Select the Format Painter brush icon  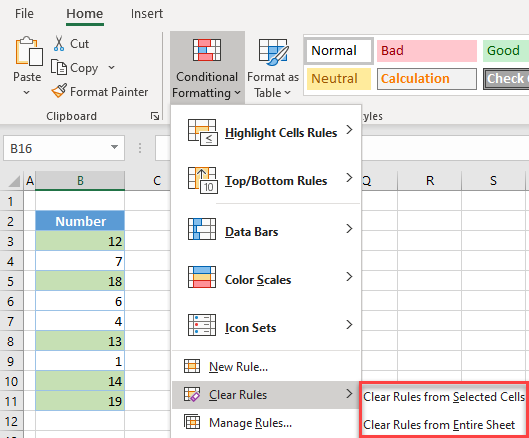(59, 91)
